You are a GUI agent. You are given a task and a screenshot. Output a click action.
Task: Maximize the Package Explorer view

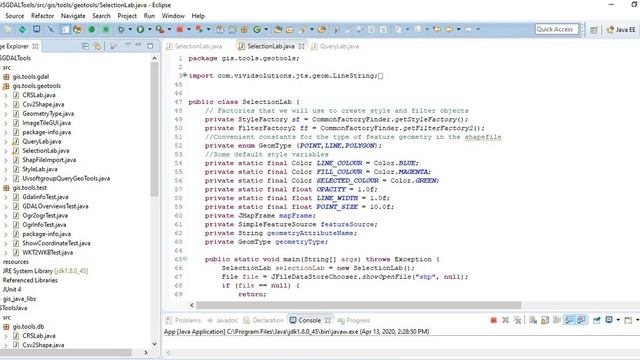150,46
